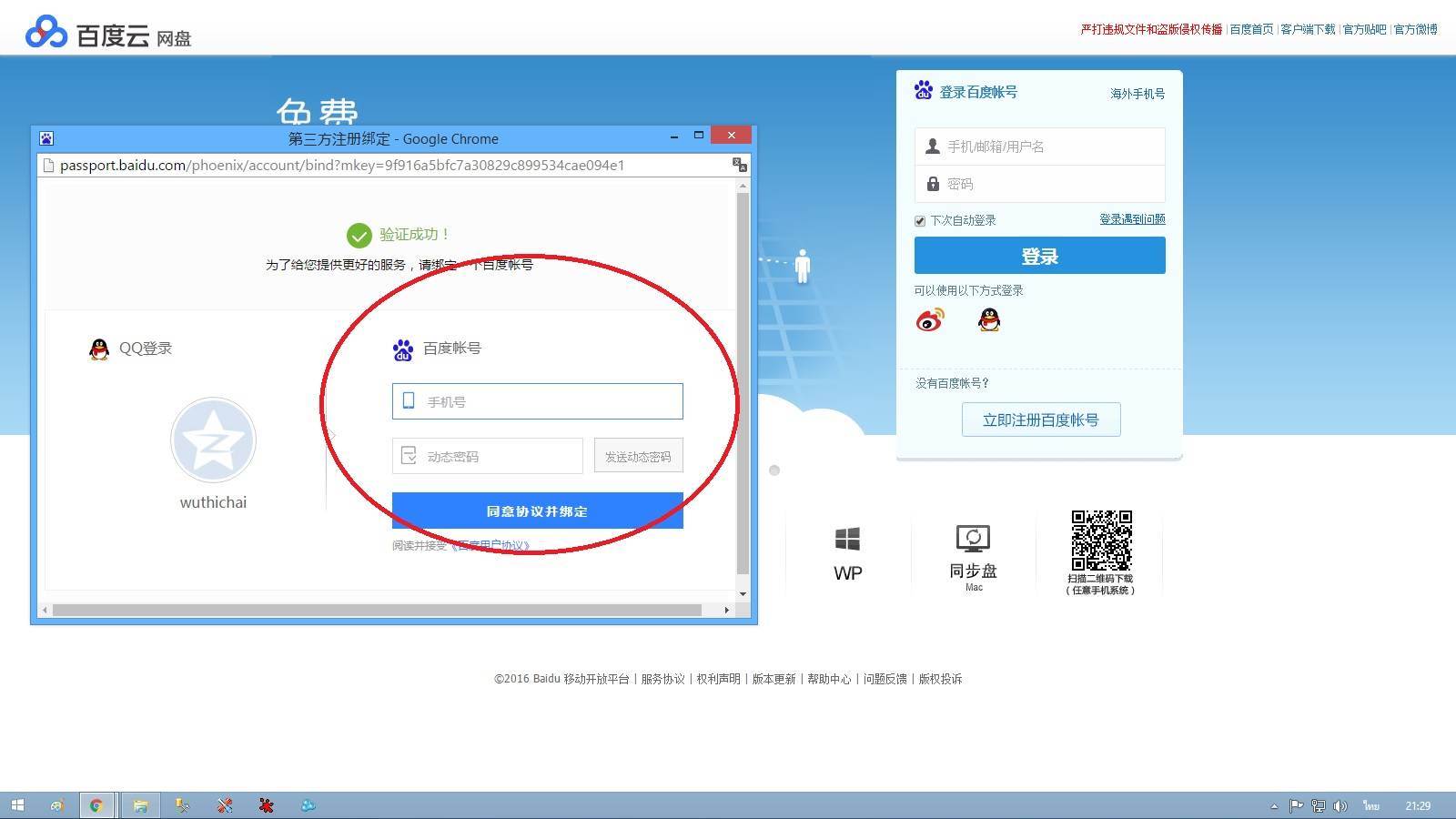Click the blue cloud icon in taskbar

pos(308,805)
